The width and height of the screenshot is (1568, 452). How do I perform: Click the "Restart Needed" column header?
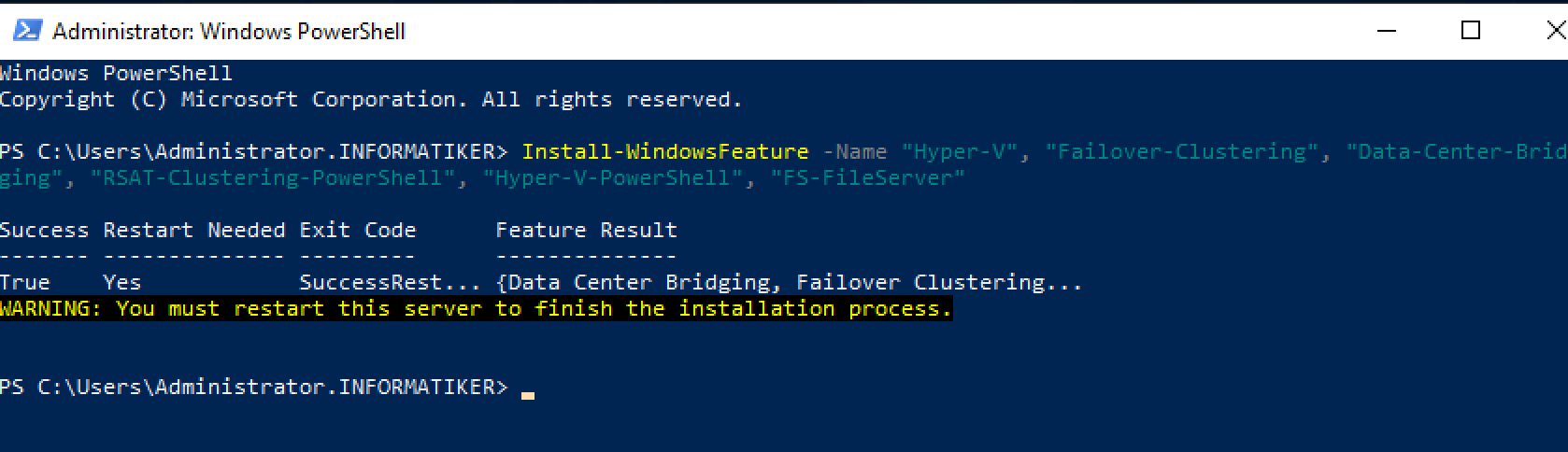pos(194,230)
